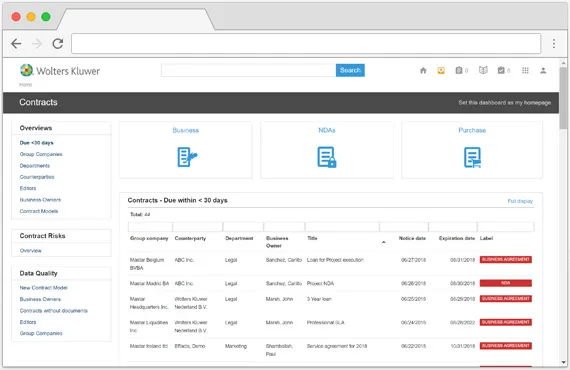Open Due <30 days overview

coord(36,143)
